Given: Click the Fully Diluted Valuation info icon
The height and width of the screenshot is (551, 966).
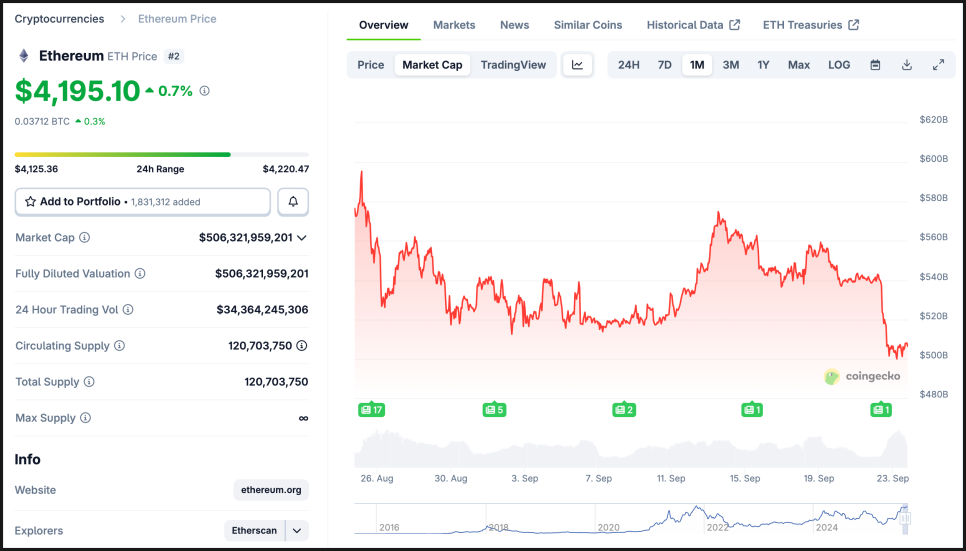Looking at the screenshot, I should point(140,274).
